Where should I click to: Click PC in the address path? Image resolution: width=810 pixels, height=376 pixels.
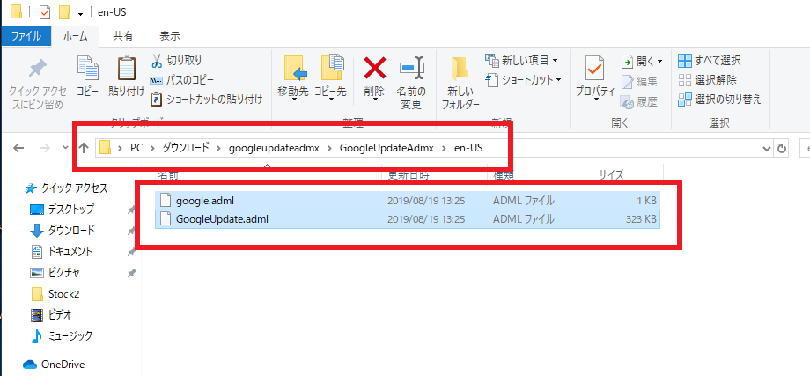136,148
